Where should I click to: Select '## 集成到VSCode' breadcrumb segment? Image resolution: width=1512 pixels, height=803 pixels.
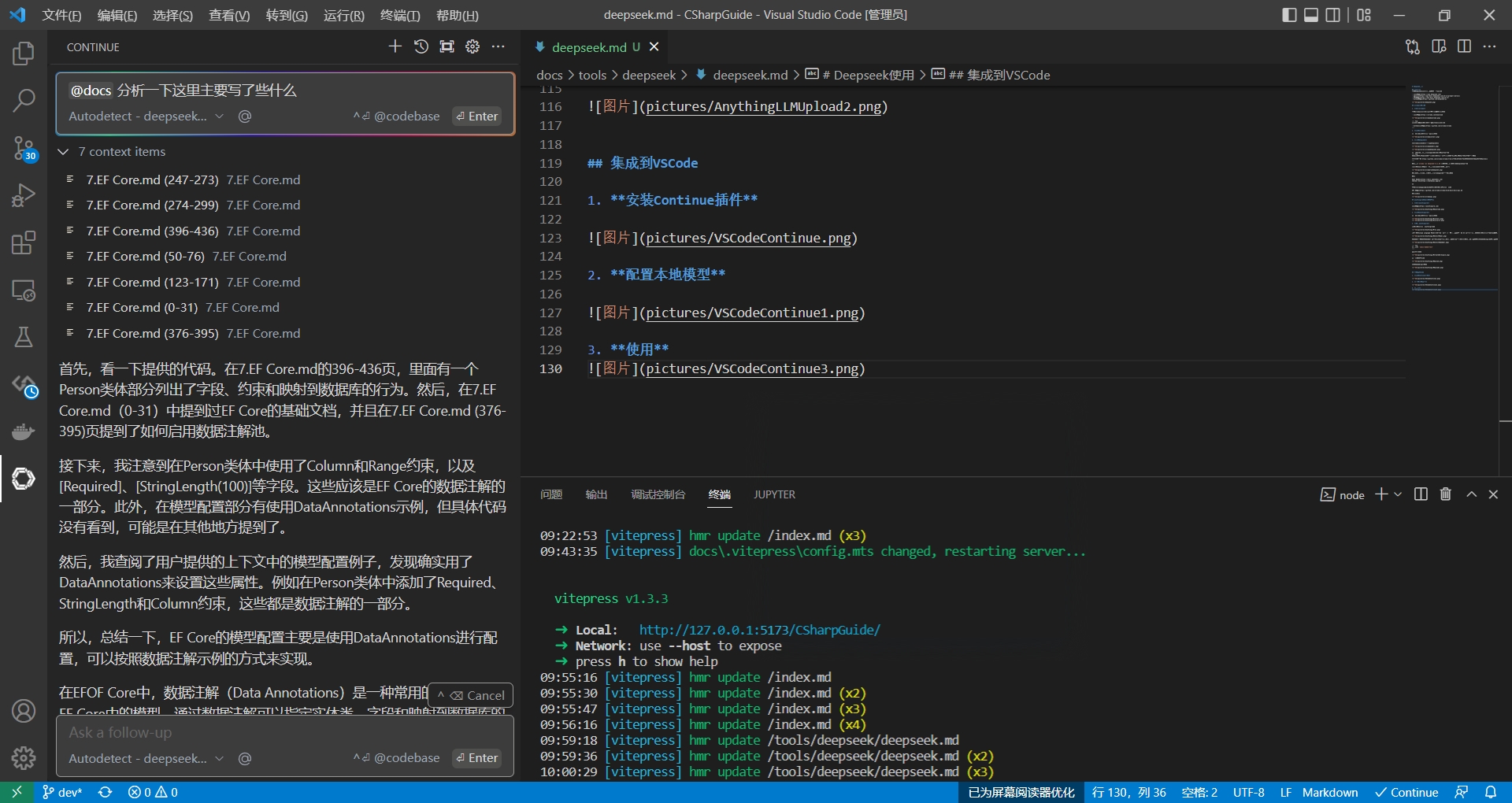[991, 75]
